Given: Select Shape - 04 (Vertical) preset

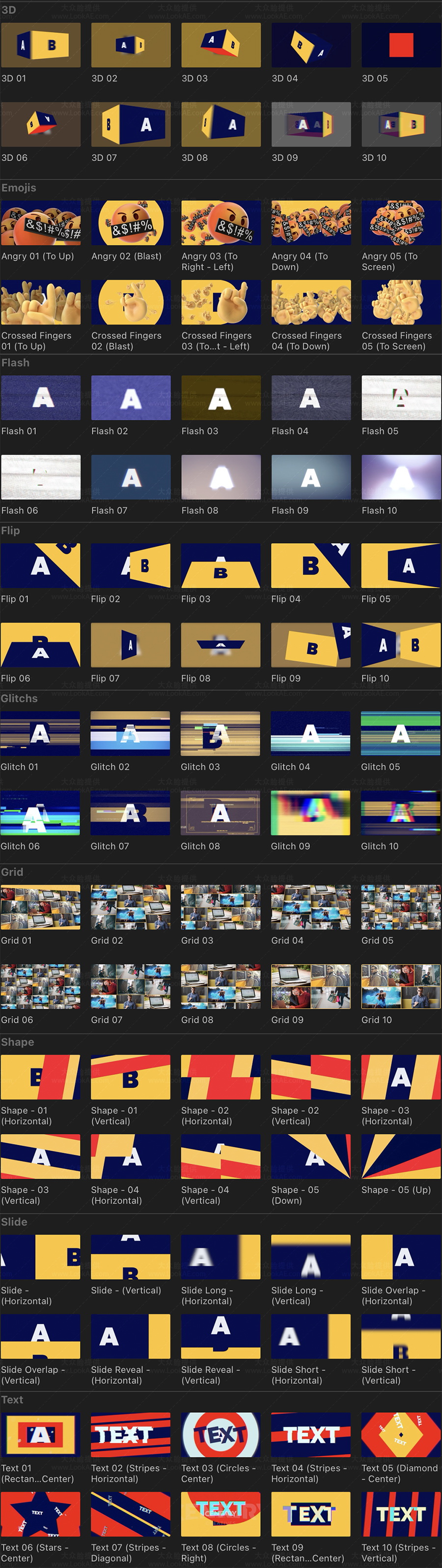Looking at the screenshot, I should [x=221, y=1156].
